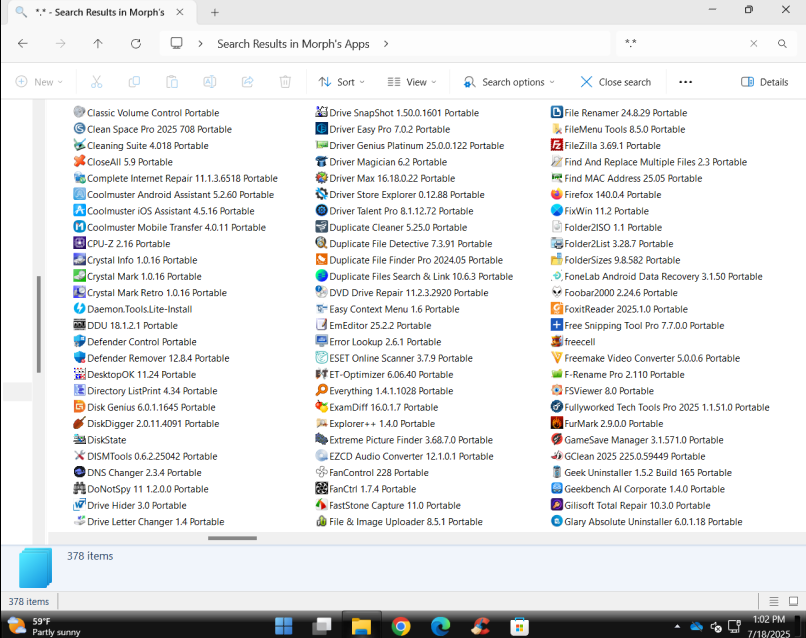Image resolution: width=806 pixels, height=638 pixels.
Task: Navigate back to previous location
Action: [23, 44]
